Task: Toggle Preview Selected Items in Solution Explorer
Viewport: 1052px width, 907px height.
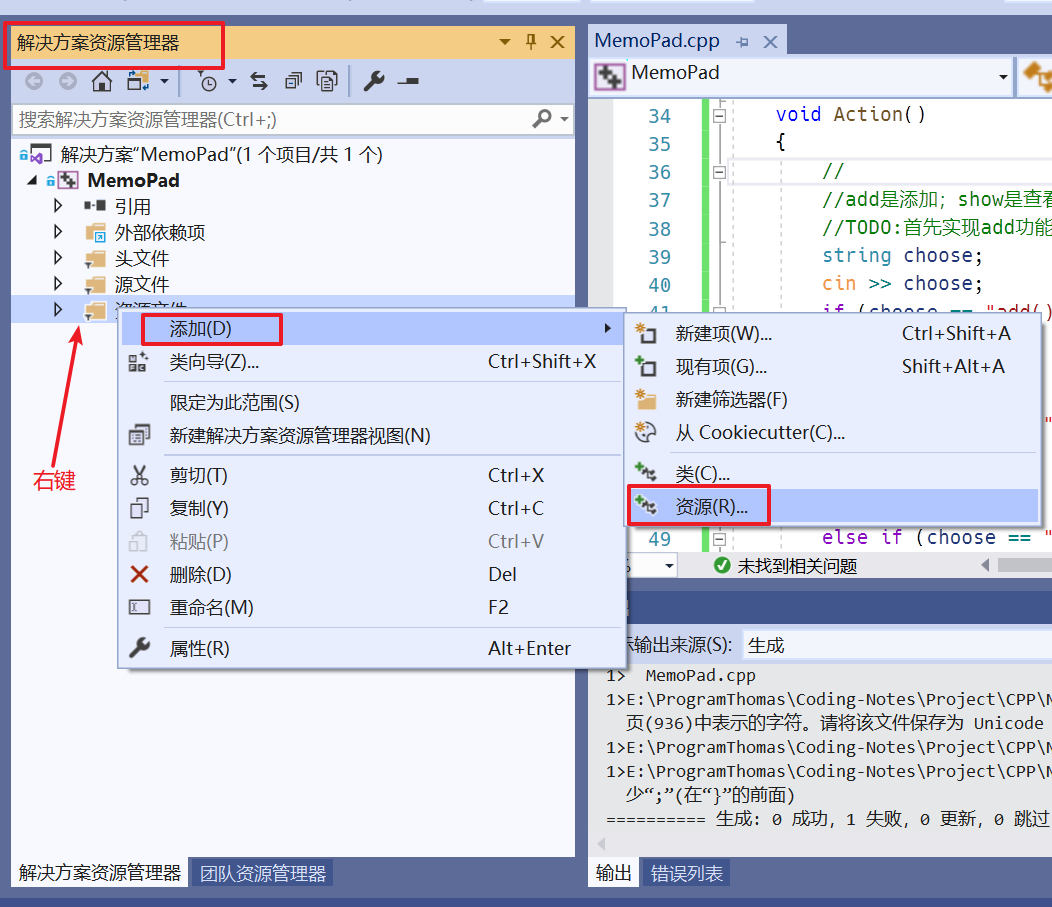Action: coord(327,81)
